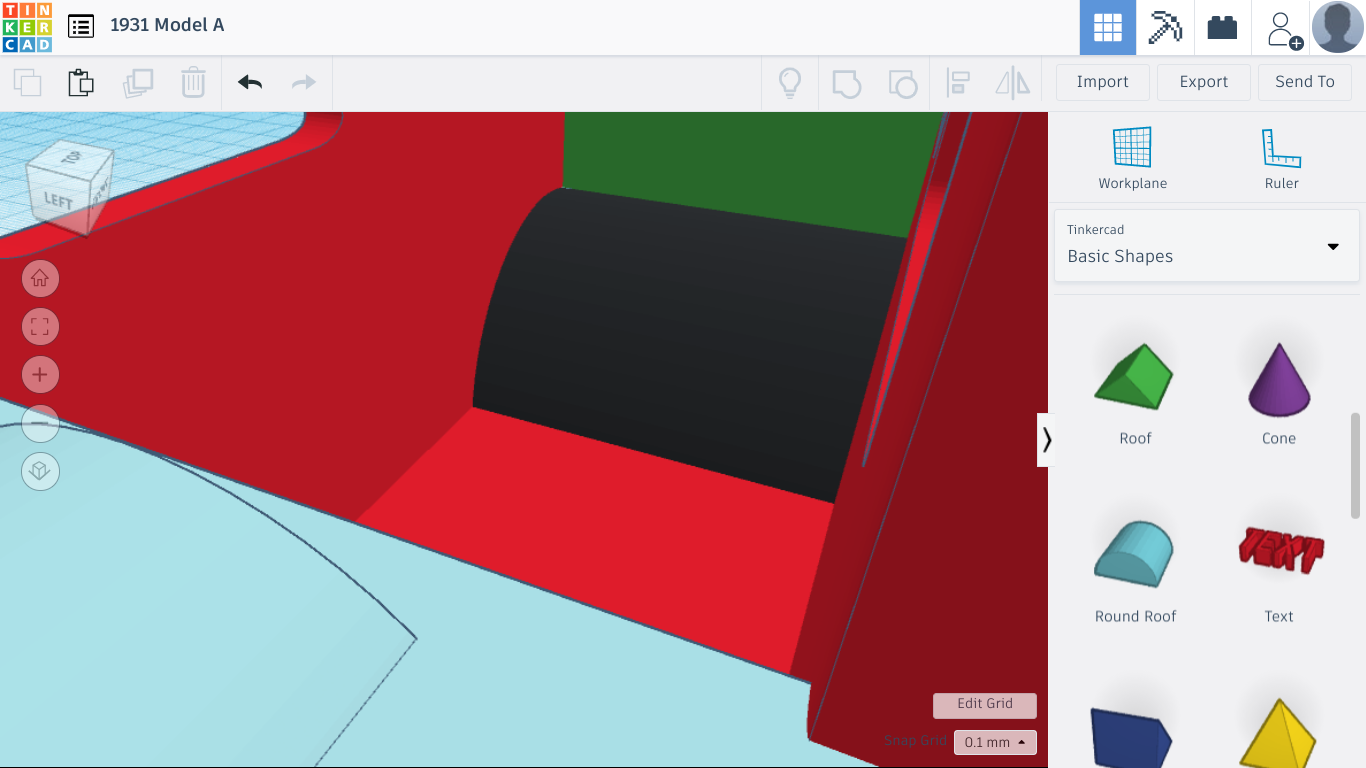1366x768 pixels.
Task: Click the Align tool icon
Action: [958, 83]
